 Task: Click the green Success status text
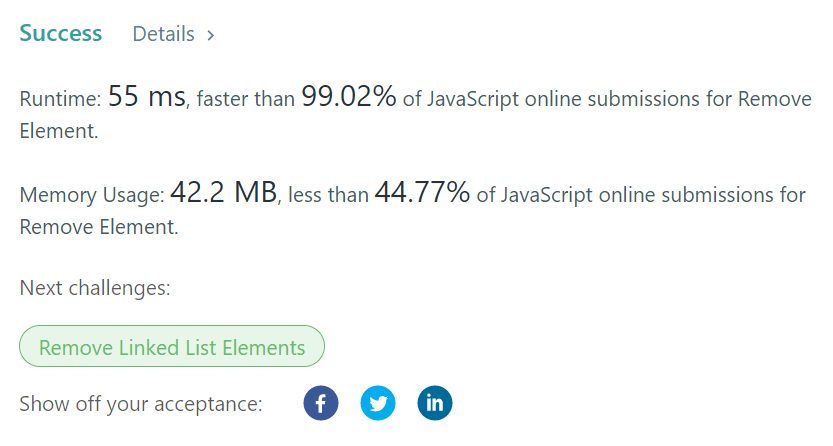click(x=61, y=33)
